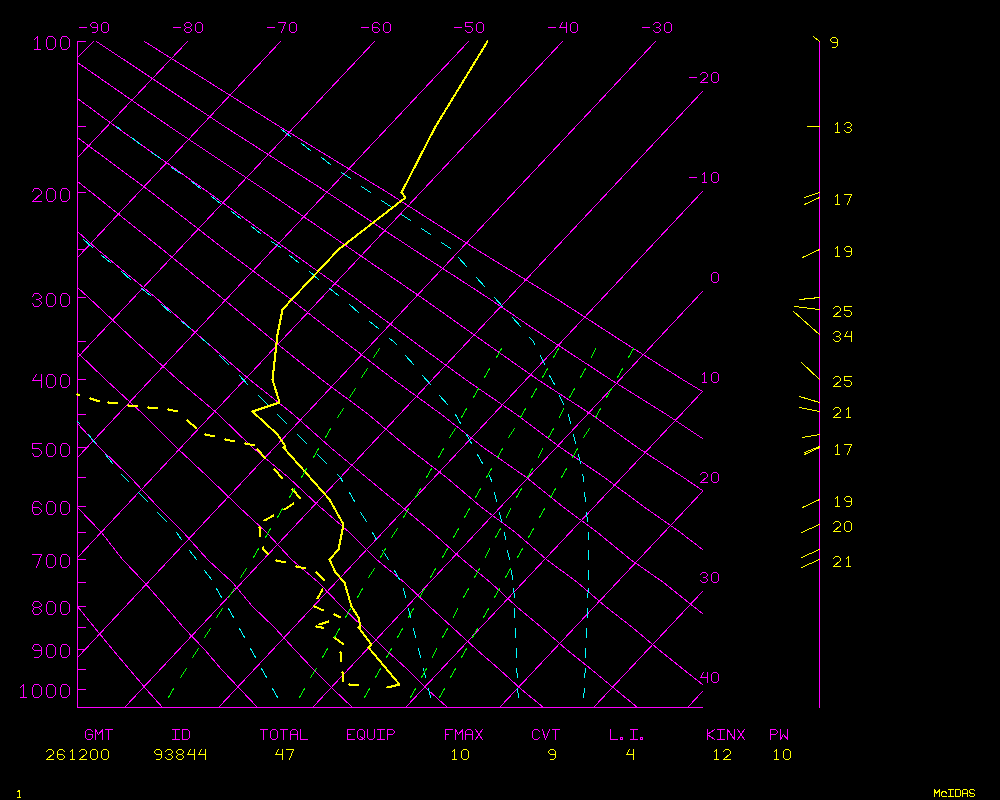Click the Total Totals value 47

[284, 755]
